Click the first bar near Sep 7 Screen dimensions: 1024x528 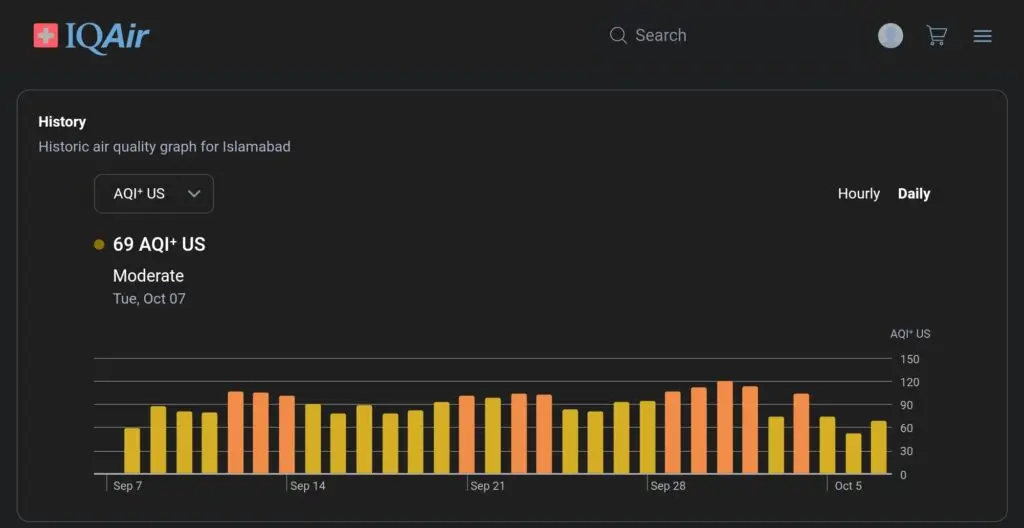(132, 450)
